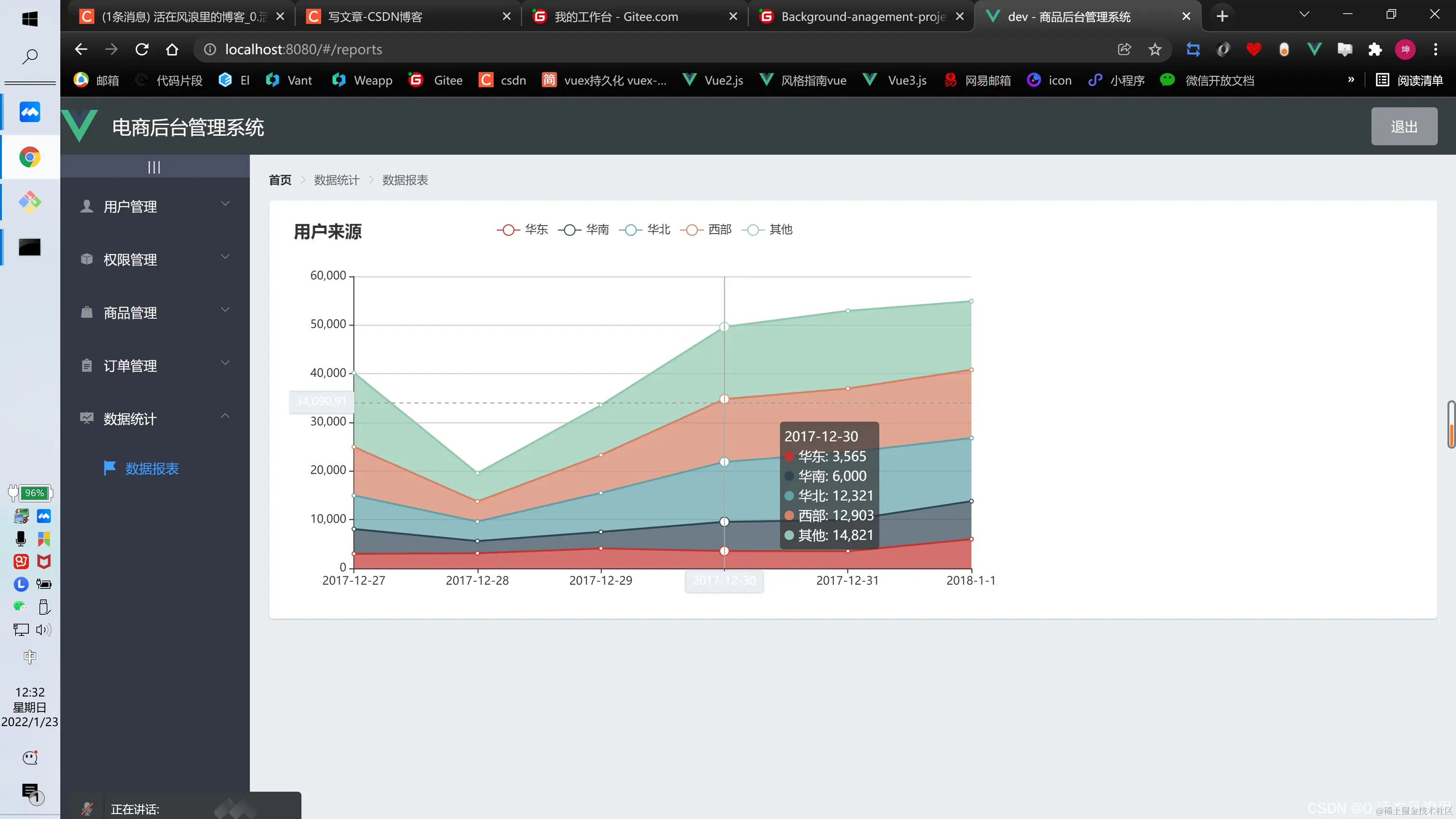Click the Vue devtools extension icon
Viewport: 1456px width, 819px height.
(1314, 50)
